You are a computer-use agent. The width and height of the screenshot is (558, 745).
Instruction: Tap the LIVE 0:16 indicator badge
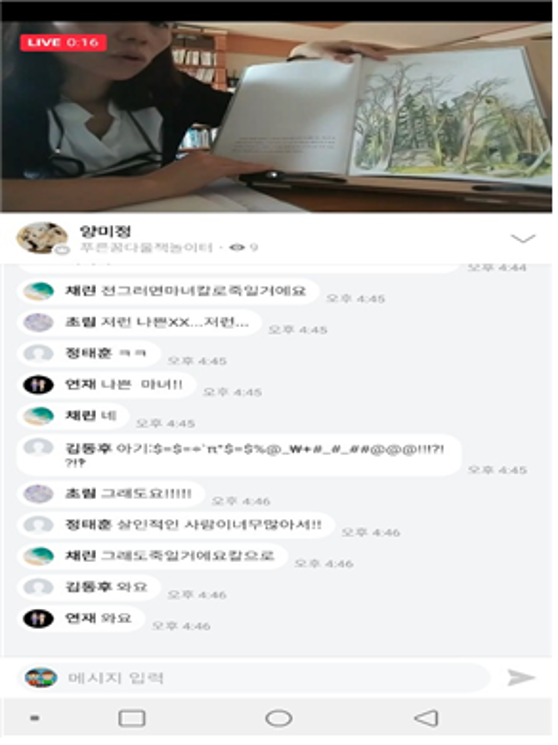63,42
